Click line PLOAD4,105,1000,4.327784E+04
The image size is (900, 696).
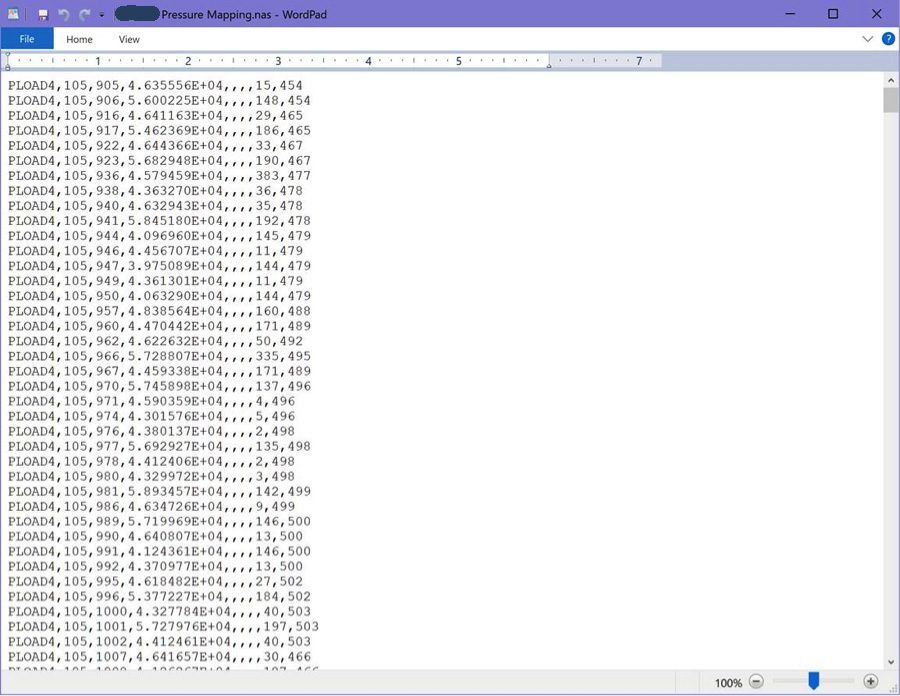(159, 612)
